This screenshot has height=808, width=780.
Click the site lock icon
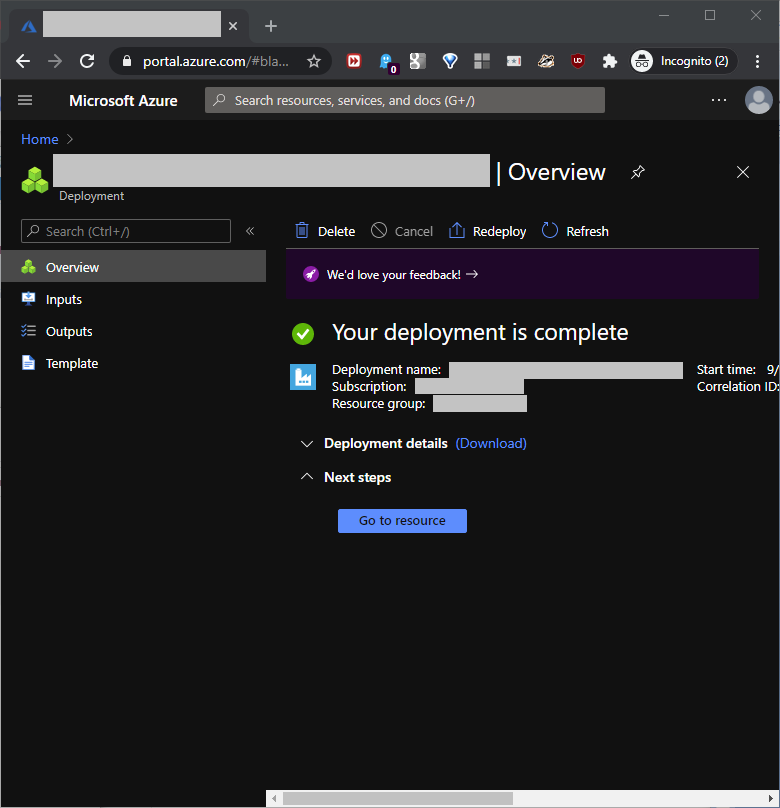(x=127, y=61)
